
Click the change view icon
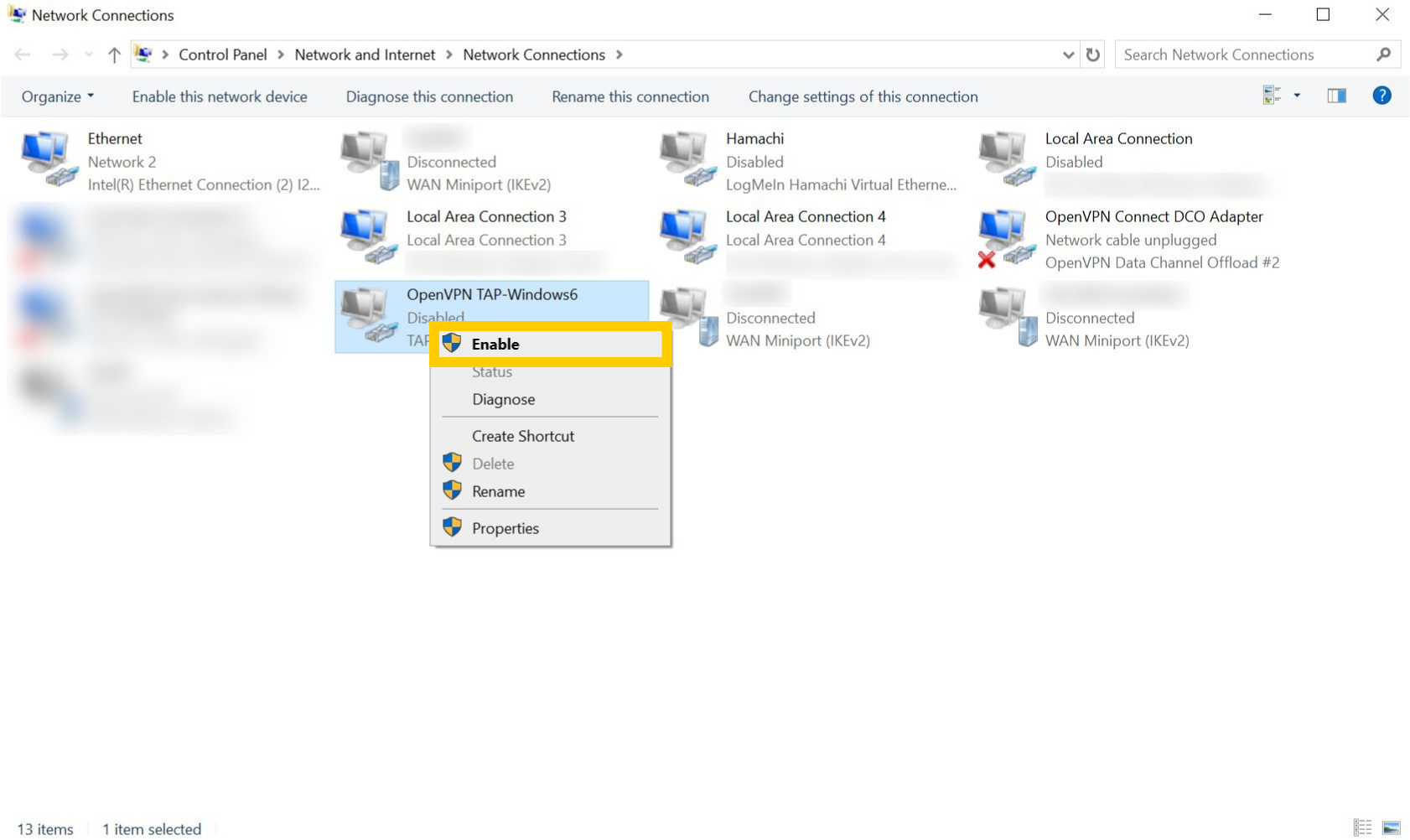(1272, 96)
